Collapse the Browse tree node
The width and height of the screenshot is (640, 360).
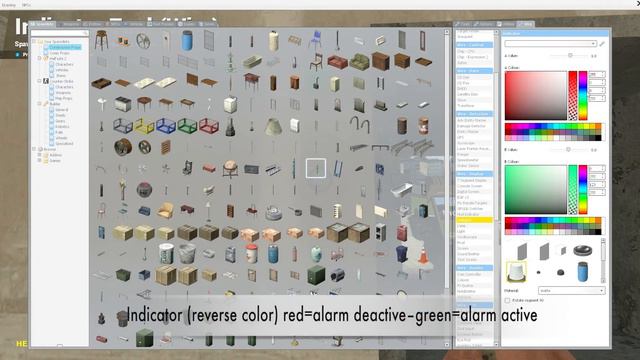click(34, 149)
